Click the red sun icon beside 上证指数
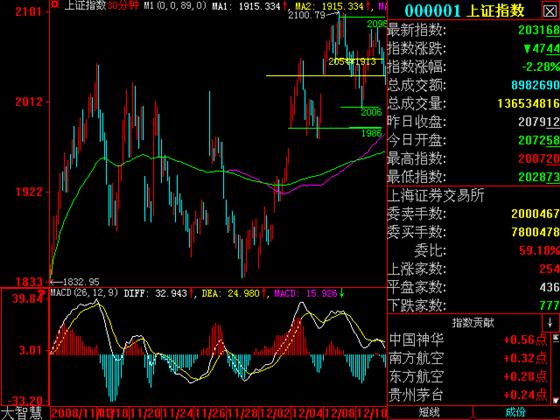Viewport: 560px width, 420px height. point(54,5)
